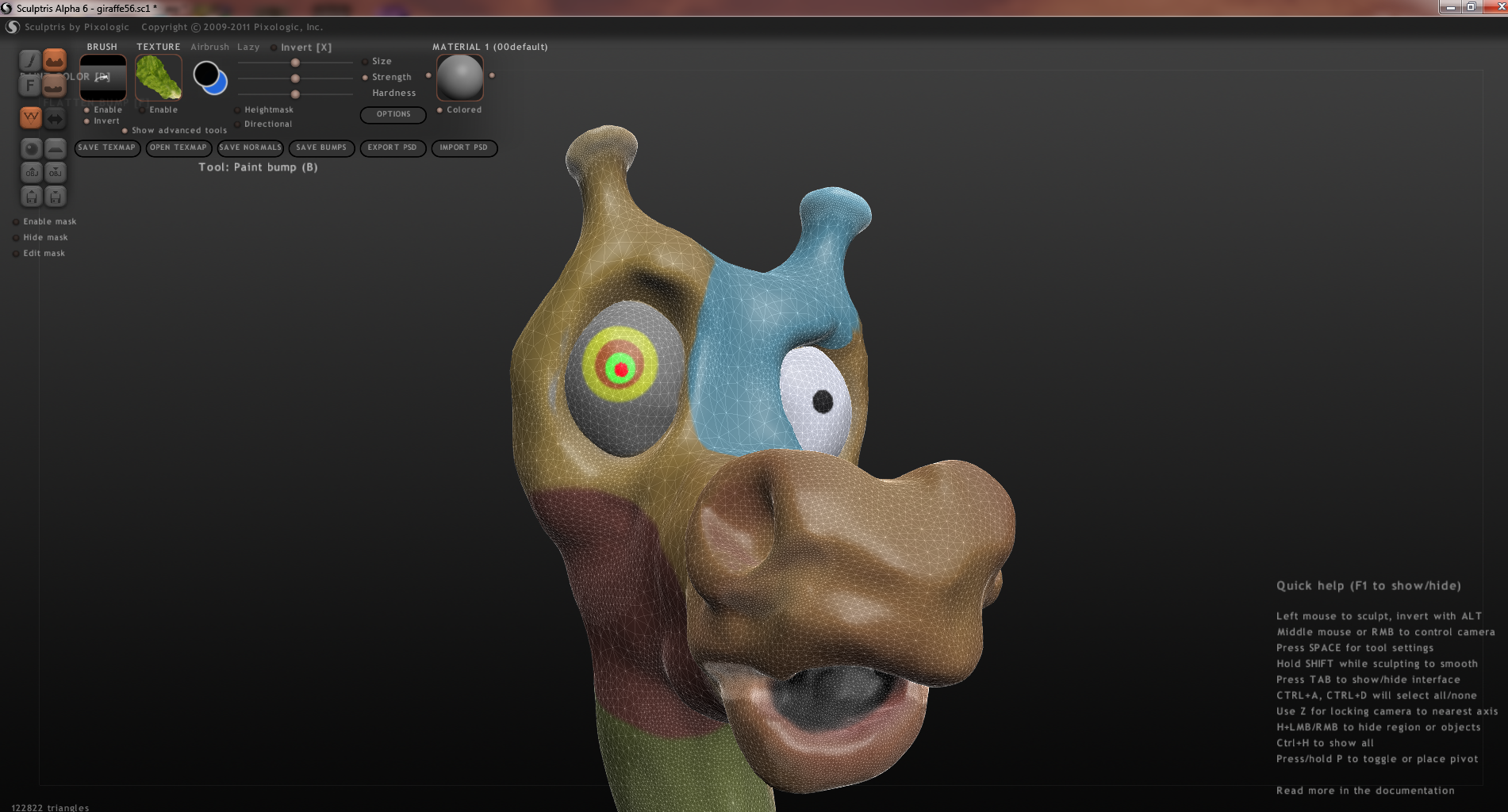Select the Flatten bump tool icon
The width and height of the screenshot is (1508, 812).
54,85
